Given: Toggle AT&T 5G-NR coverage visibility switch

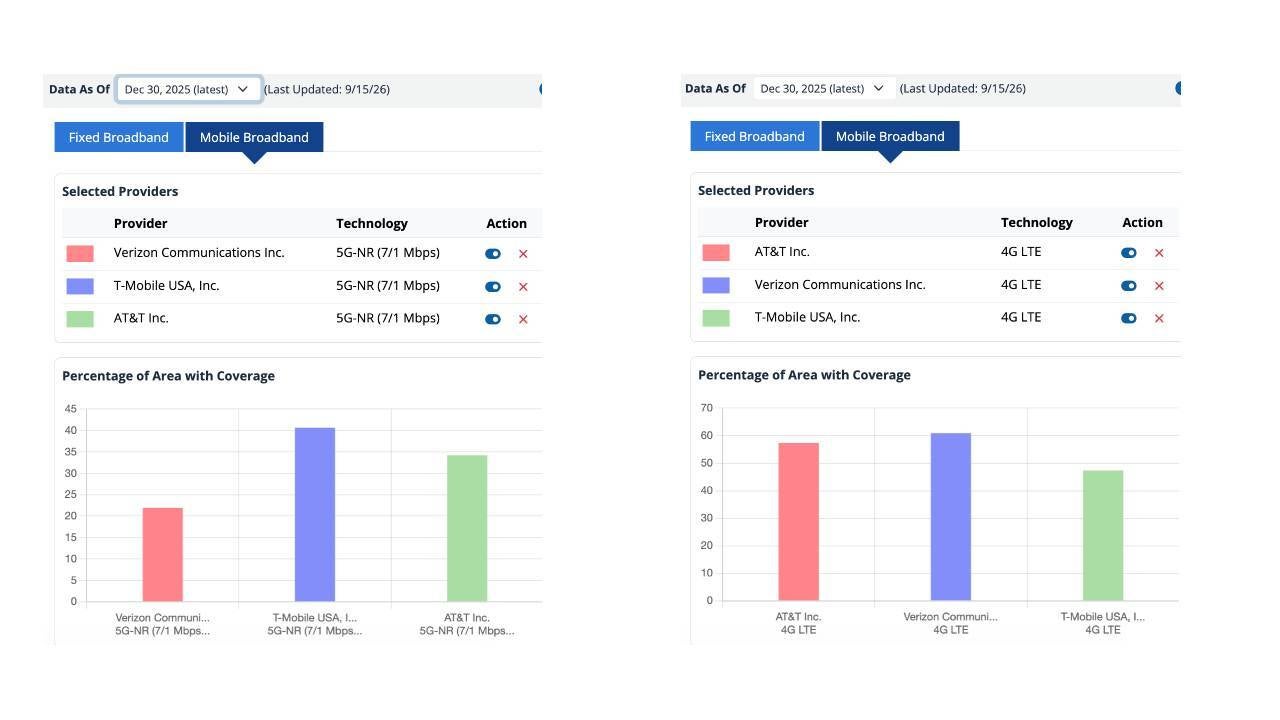Looking at the screenshot, I should (x=493, y=320).
